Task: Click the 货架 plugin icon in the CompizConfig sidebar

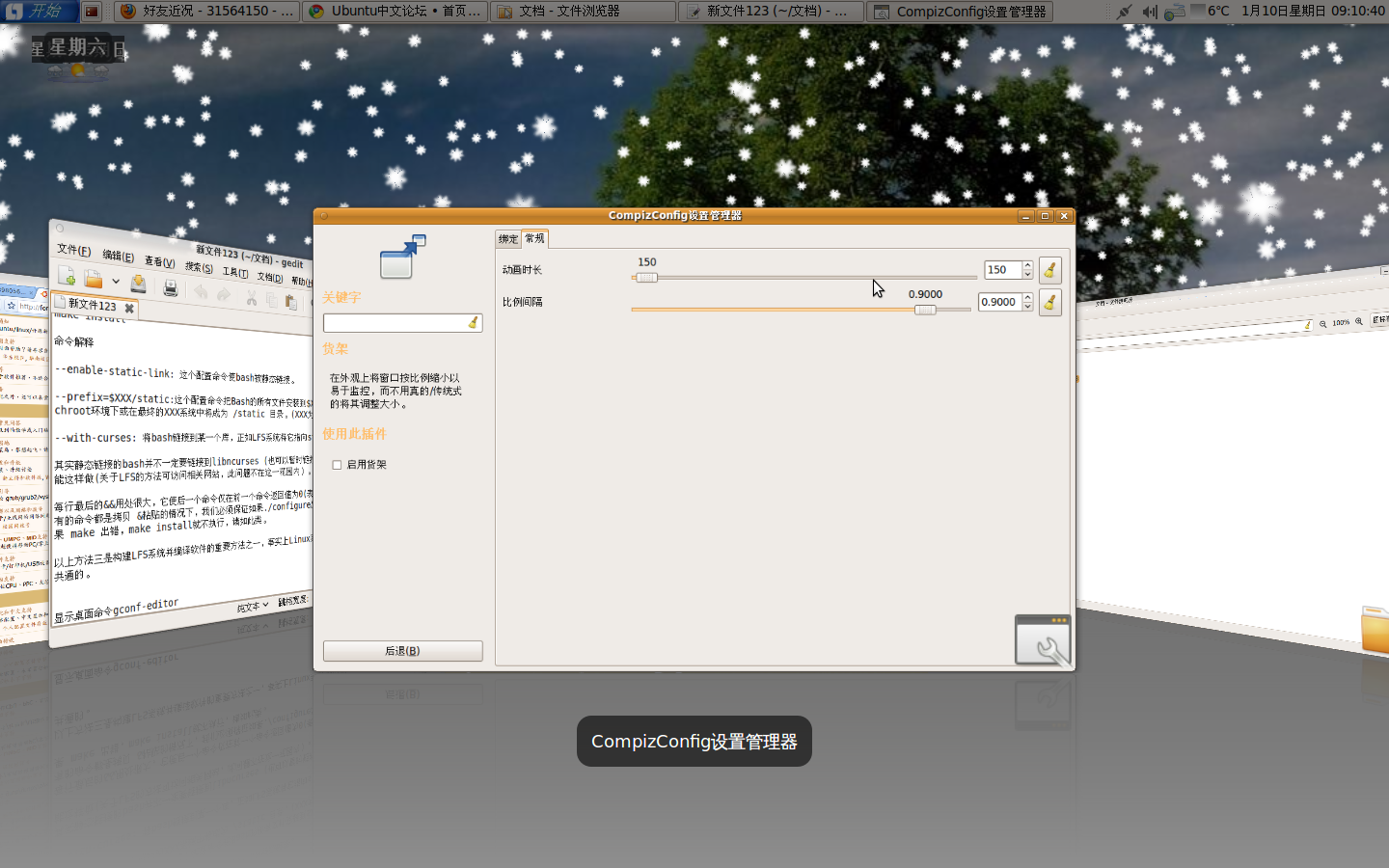Action: [402, 257]
